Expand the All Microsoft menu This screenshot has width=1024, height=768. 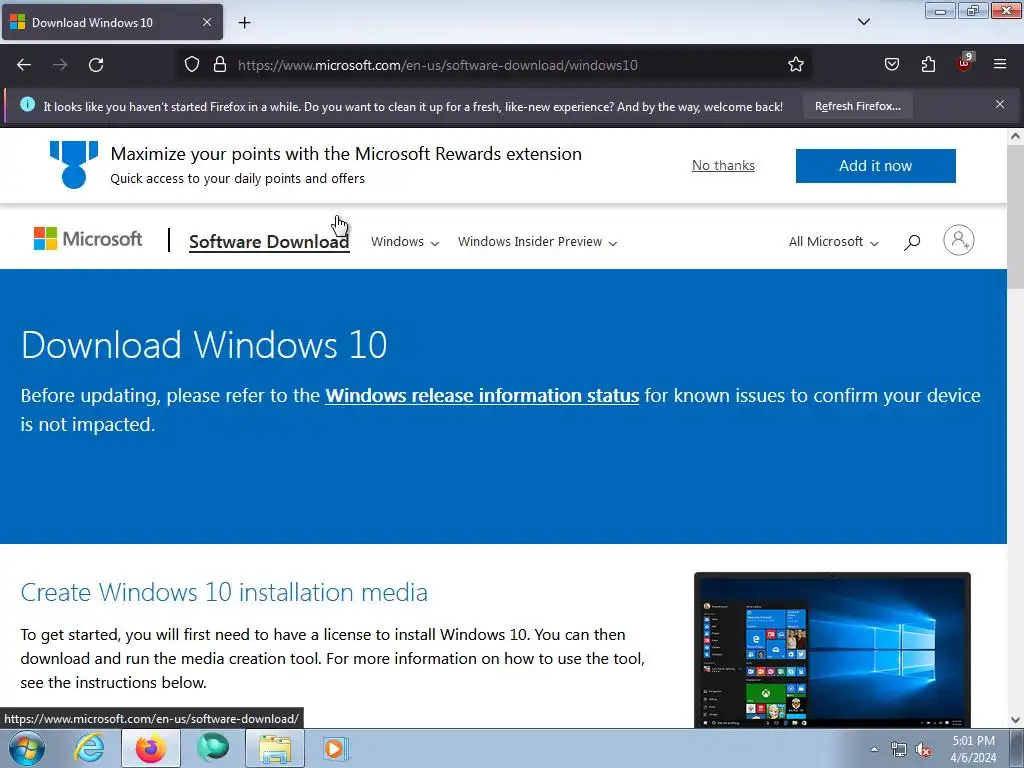pyautogui.click(x=833, y=242)
